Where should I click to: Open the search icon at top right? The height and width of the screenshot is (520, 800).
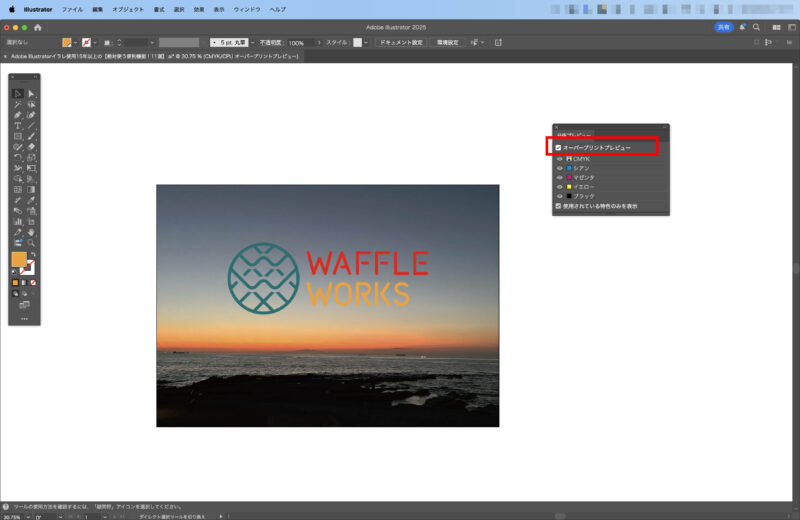click(756, 27)
